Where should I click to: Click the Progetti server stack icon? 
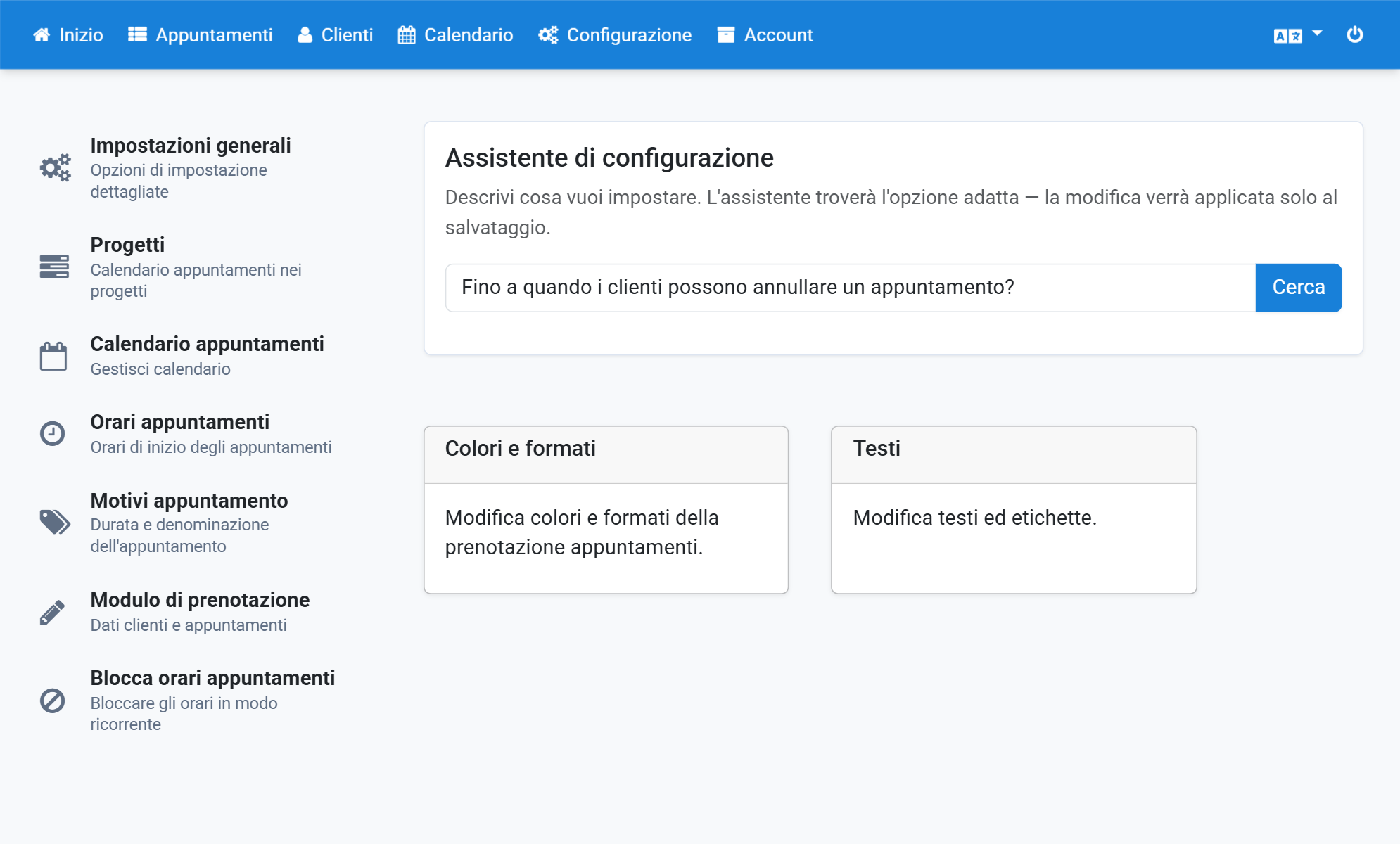click(x=54, y=267)
